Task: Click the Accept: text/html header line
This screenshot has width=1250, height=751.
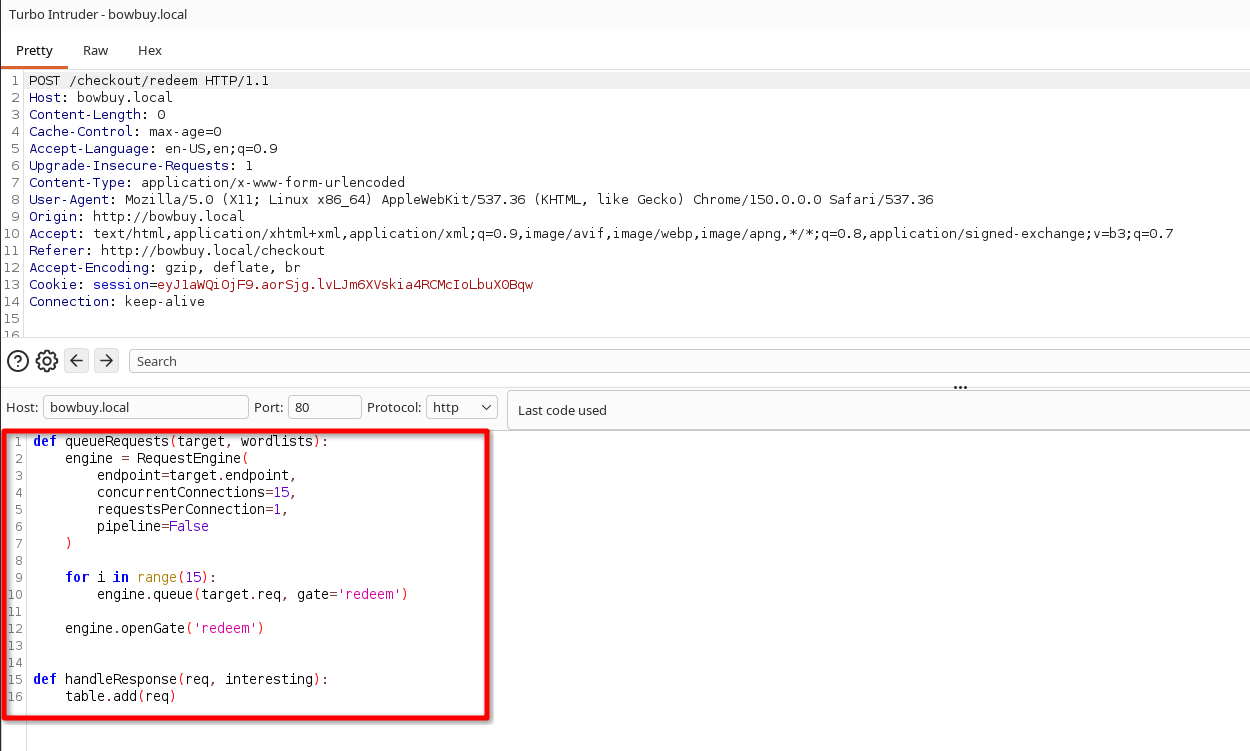Action: pyautogui.click(x=601, y=233)
